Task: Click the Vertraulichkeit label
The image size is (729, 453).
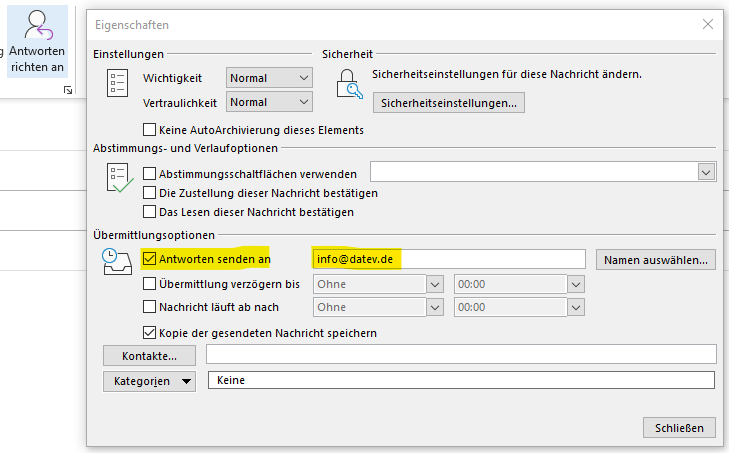Action: pos(180,103)
